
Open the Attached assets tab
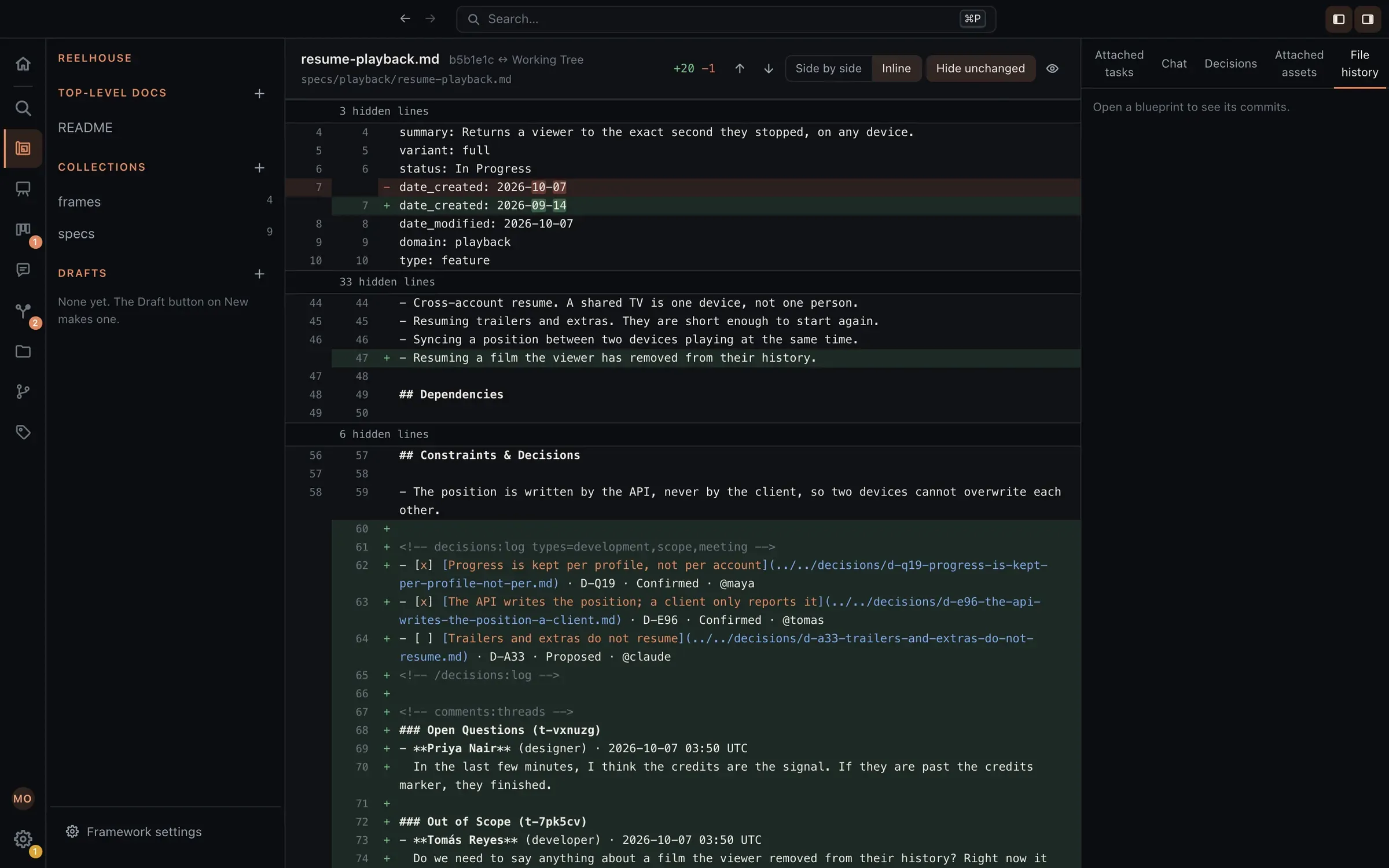(1299, 64)
